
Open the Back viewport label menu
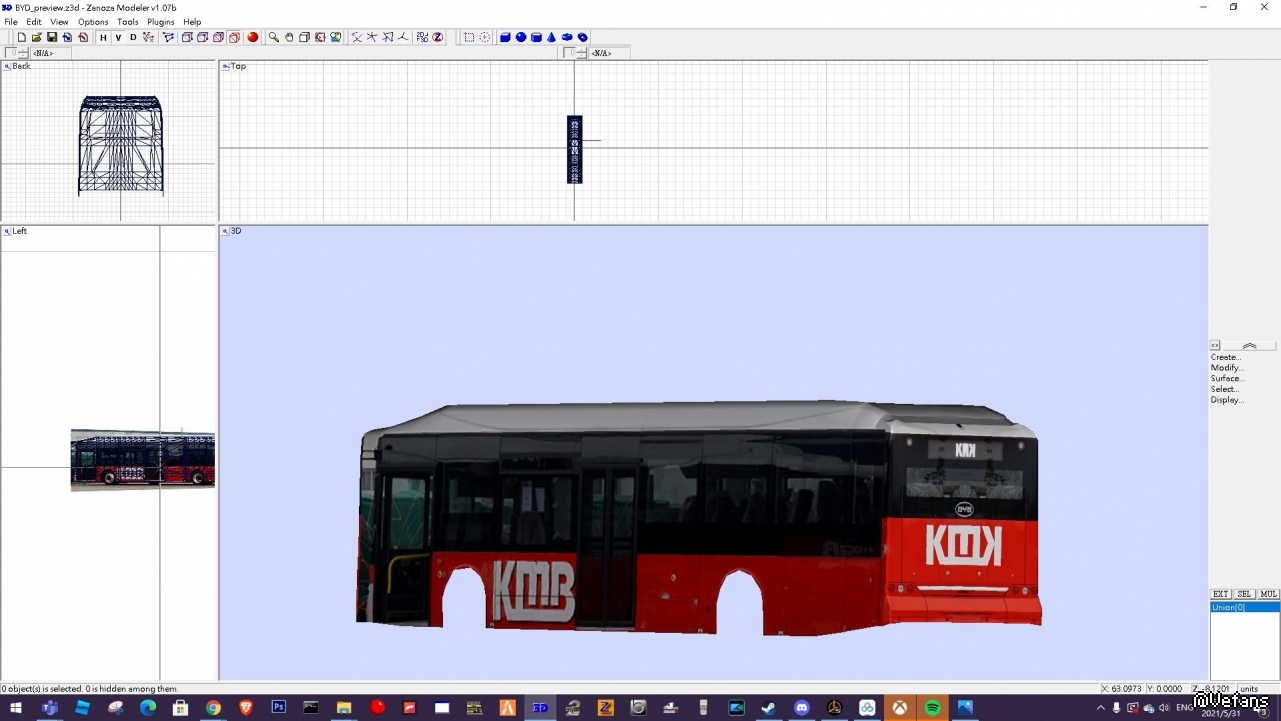click(x=17, y=66)
